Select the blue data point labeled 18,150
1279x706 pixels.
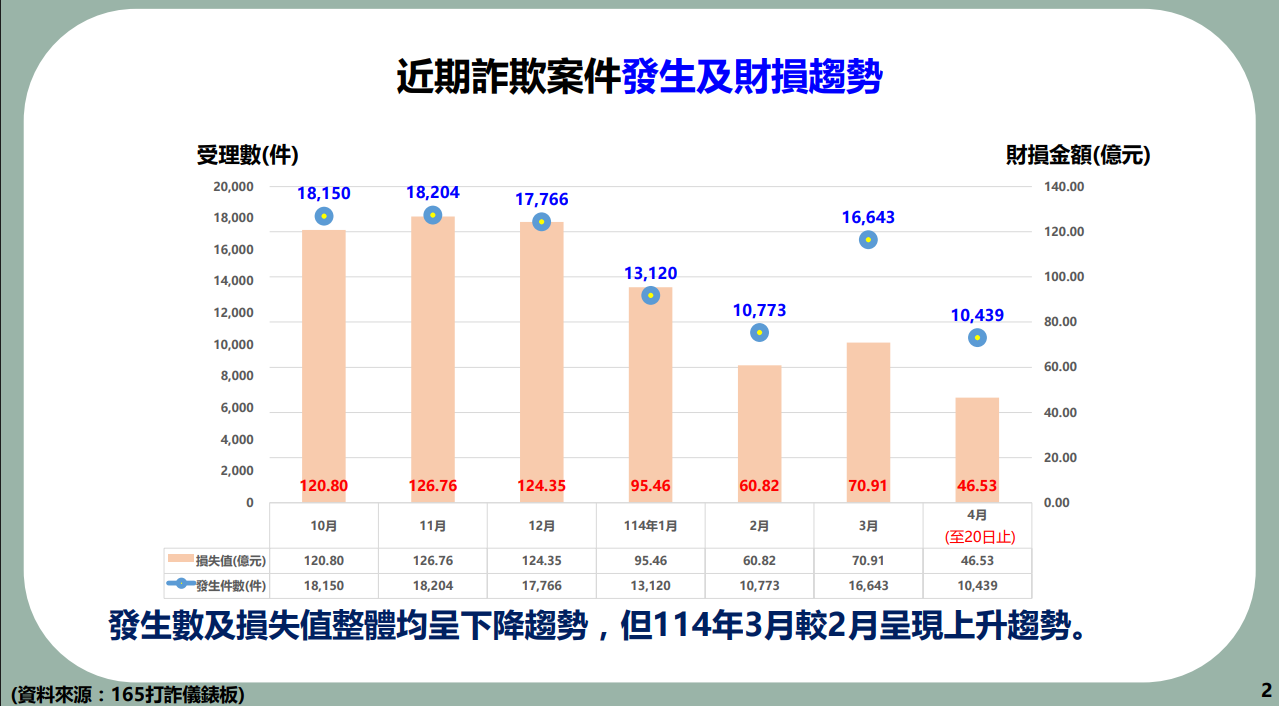tap(322, 214)
